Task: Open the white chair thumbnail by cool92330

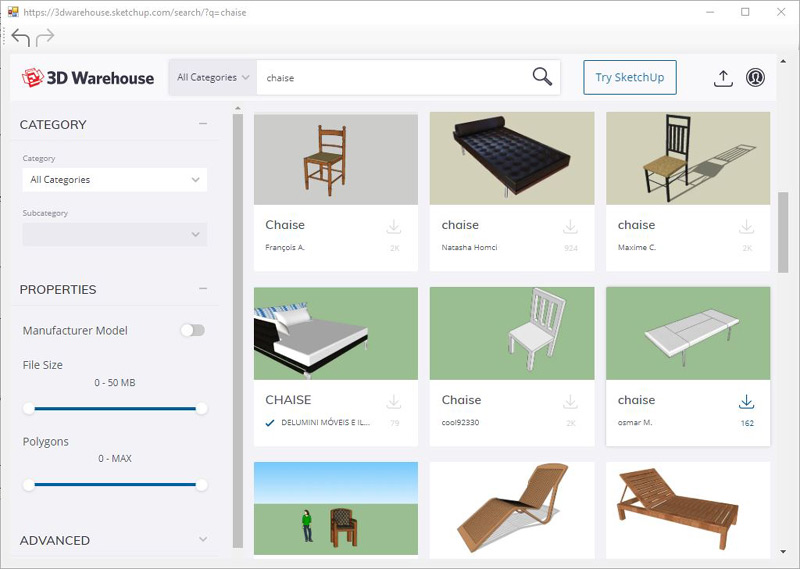Action: pos(512,333)
